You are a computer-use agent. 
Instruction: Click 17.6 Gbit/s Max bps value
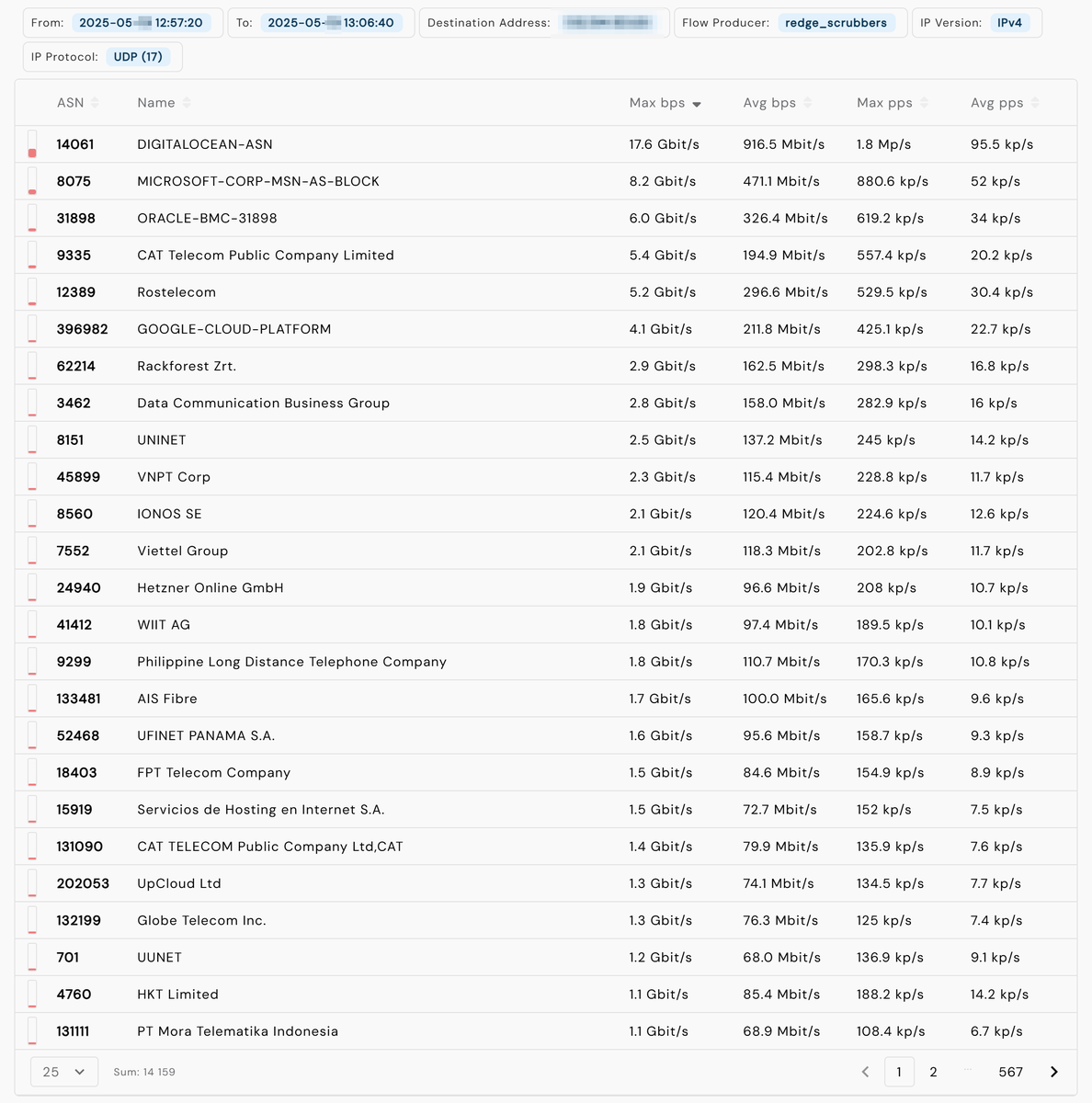coord(665,144)
